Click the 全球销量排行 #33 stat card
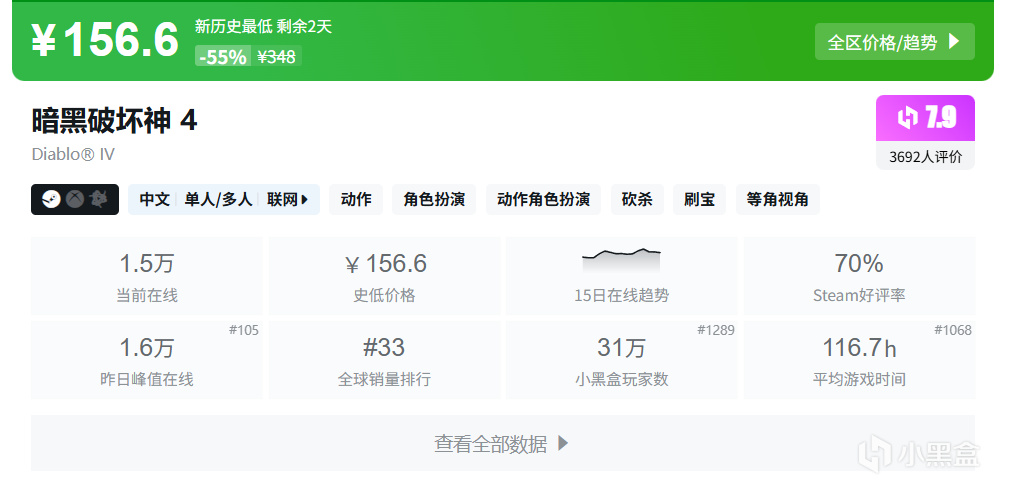Image resolution: width=1009 pixels, height=486 pixels. click(384, 360)
